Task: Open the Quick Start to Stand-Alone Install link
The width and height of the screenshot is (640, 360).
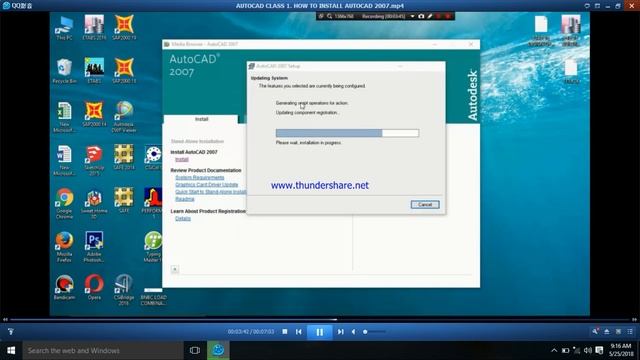Action: (211, 192)
